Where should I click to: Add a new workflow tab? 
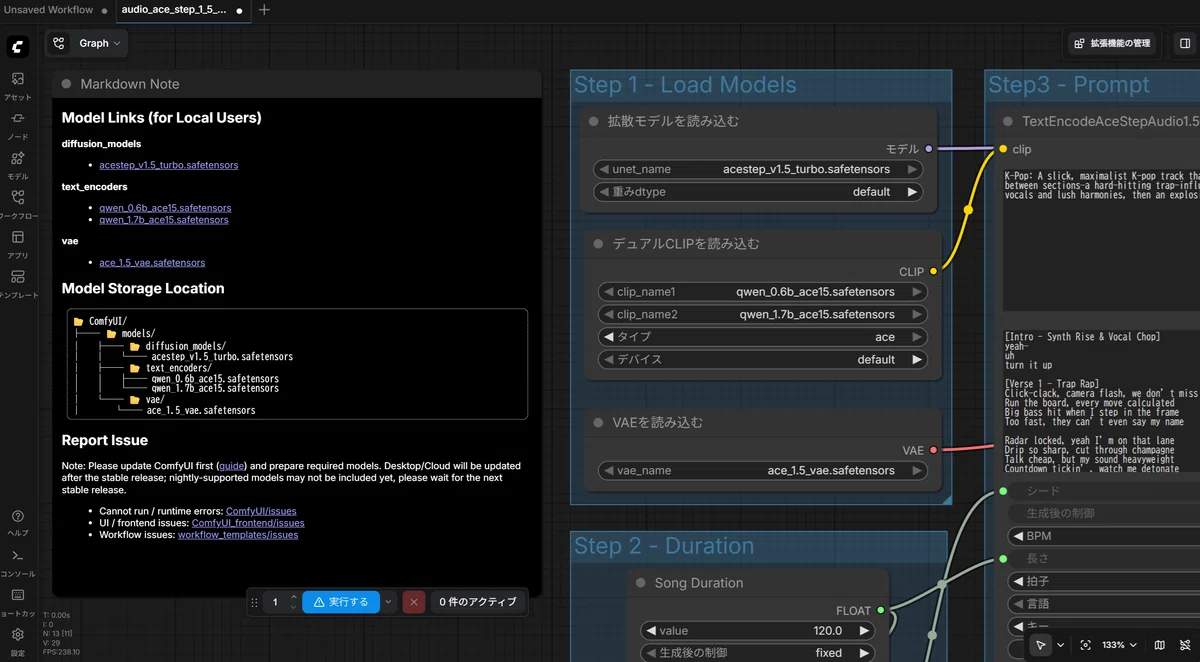pyautogui.click(x=264, y=10)
